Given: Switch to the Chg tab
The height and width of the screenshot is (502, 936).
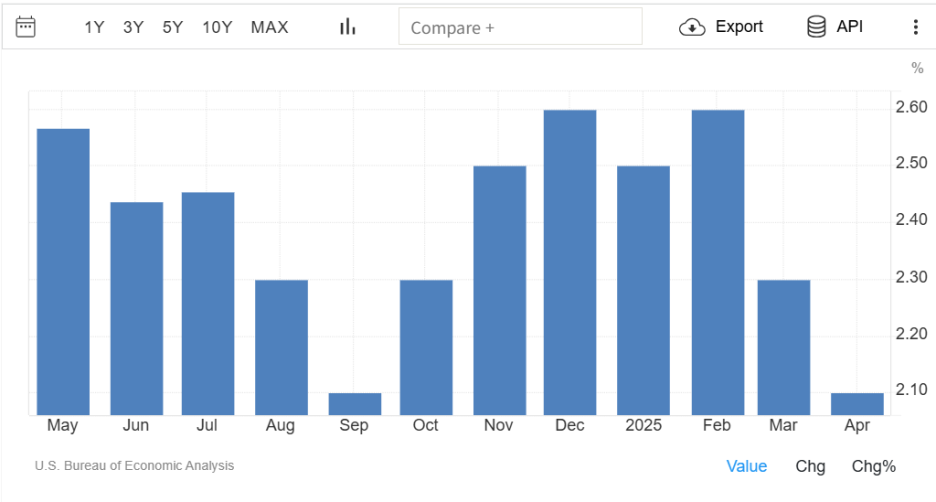Looking at the screenshot, I should [810, 466].
